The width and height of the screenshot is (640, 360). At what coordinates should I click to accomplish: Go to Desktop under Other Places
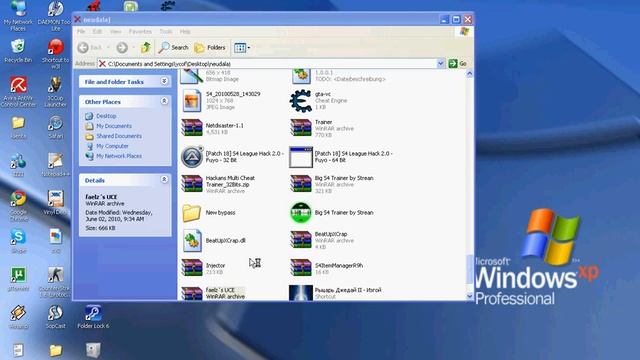[x=106, y=116]
